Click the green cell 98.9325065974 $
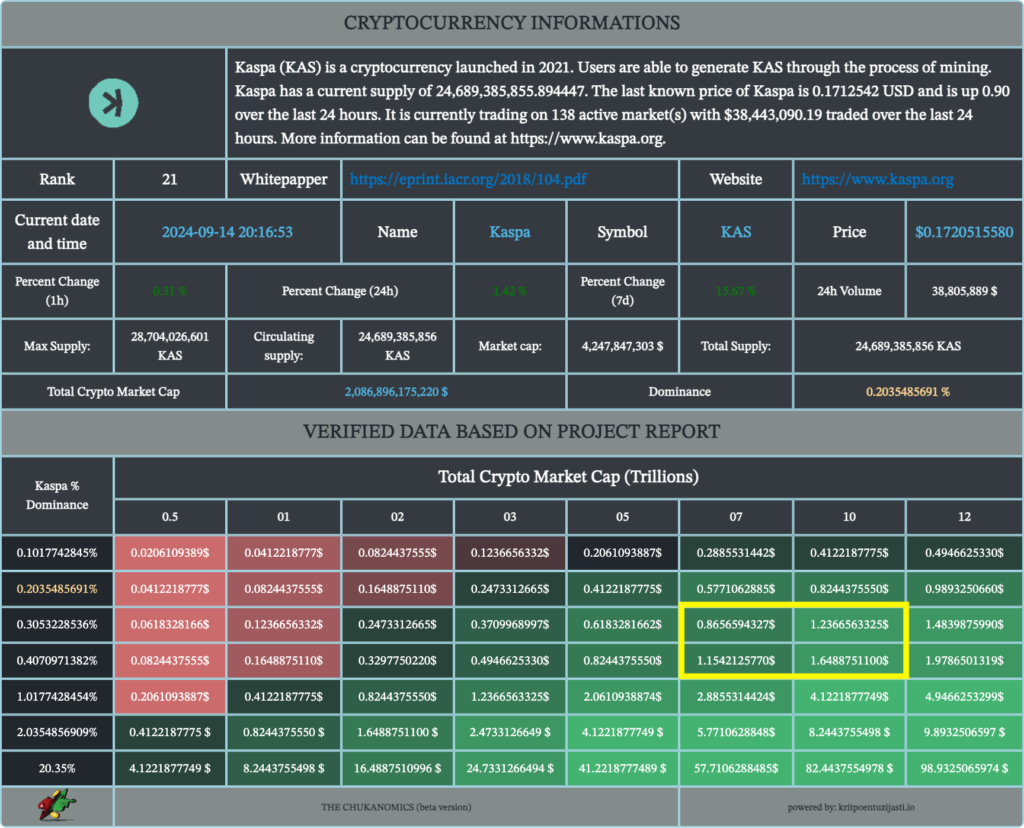Image resolution: width=1024 pixels, height=828 pixels. [x=963, y=767]
